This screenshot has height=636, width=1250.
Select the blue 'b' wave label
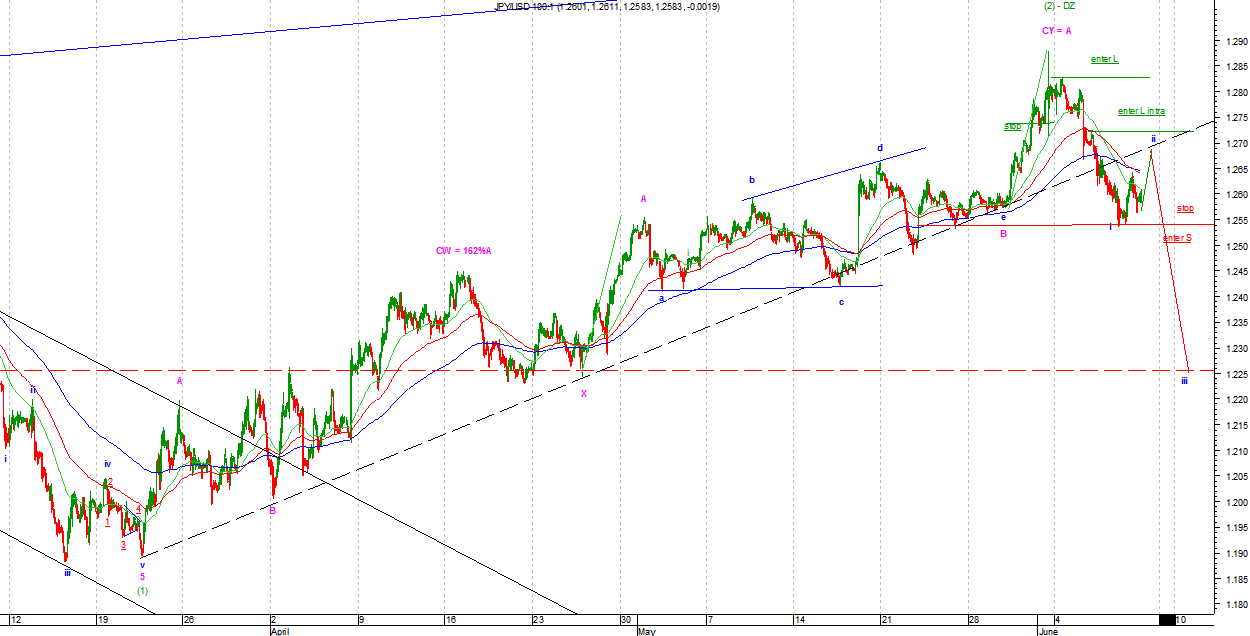(x=751, y=180)
